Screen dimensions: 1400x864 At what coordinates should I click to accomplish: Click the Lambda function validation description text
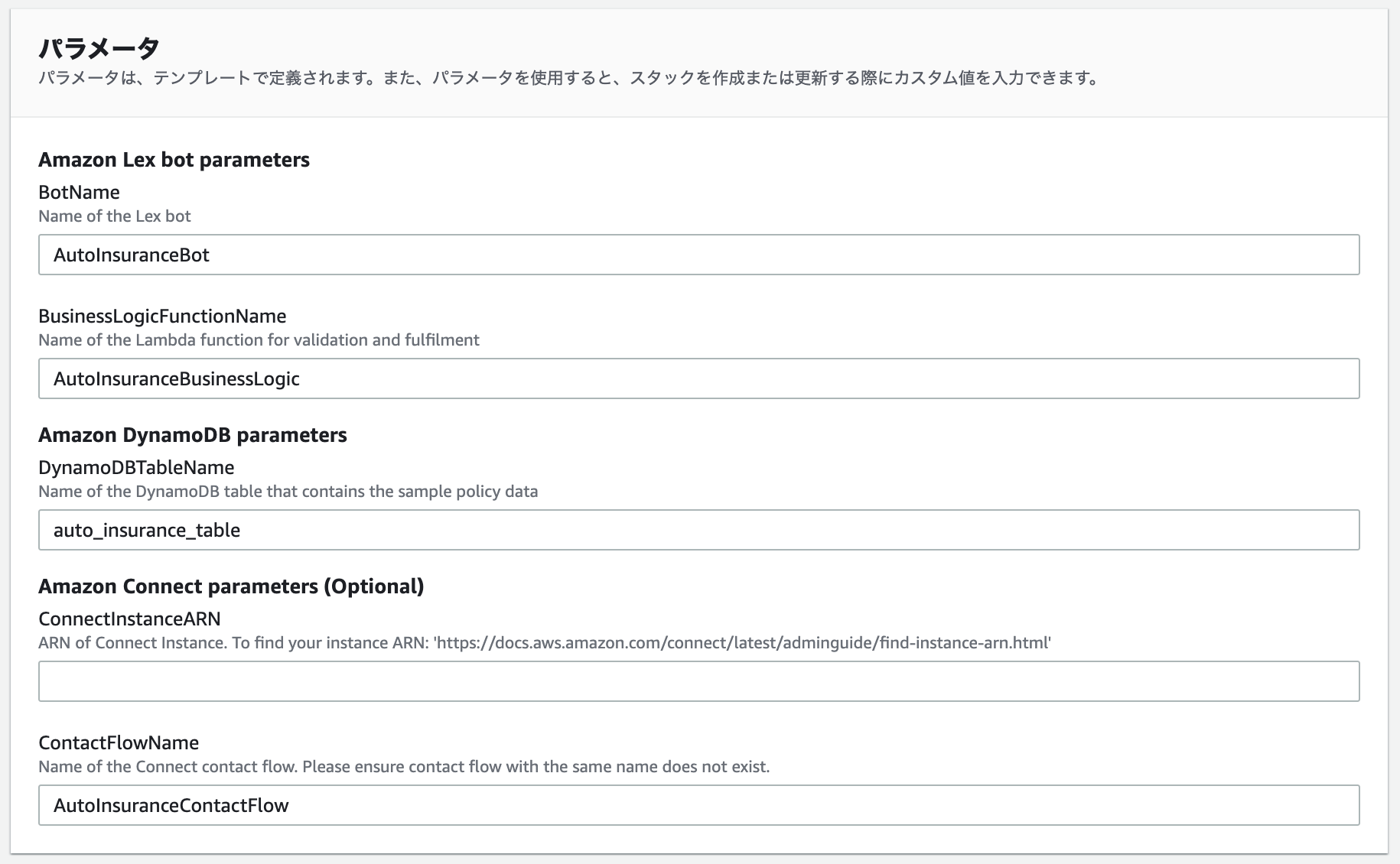[259, 340]
